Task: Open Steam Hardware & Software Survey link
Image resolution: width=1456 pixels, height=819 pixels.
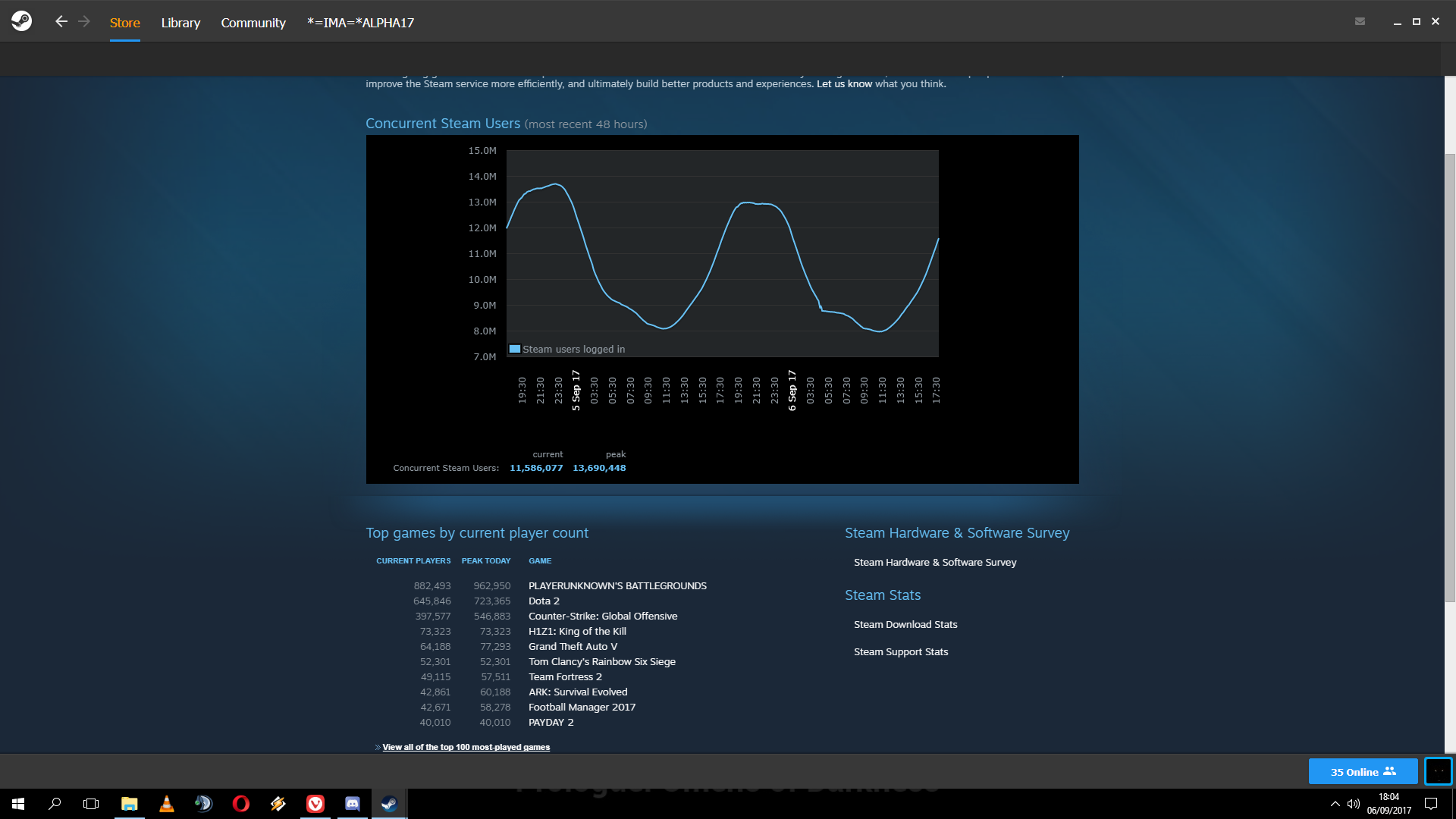Action: [x=935, y=562]
